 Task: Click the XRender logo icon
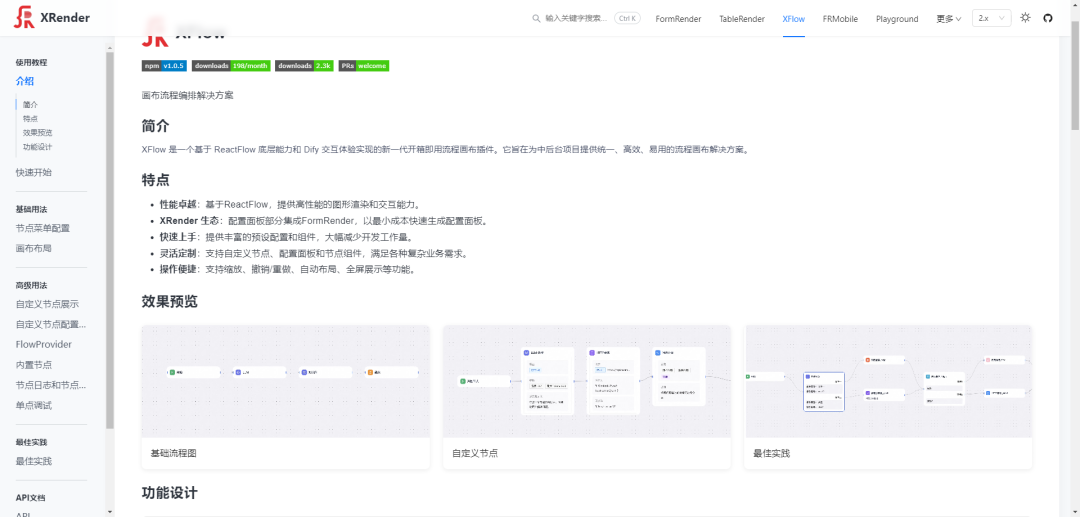24,19
